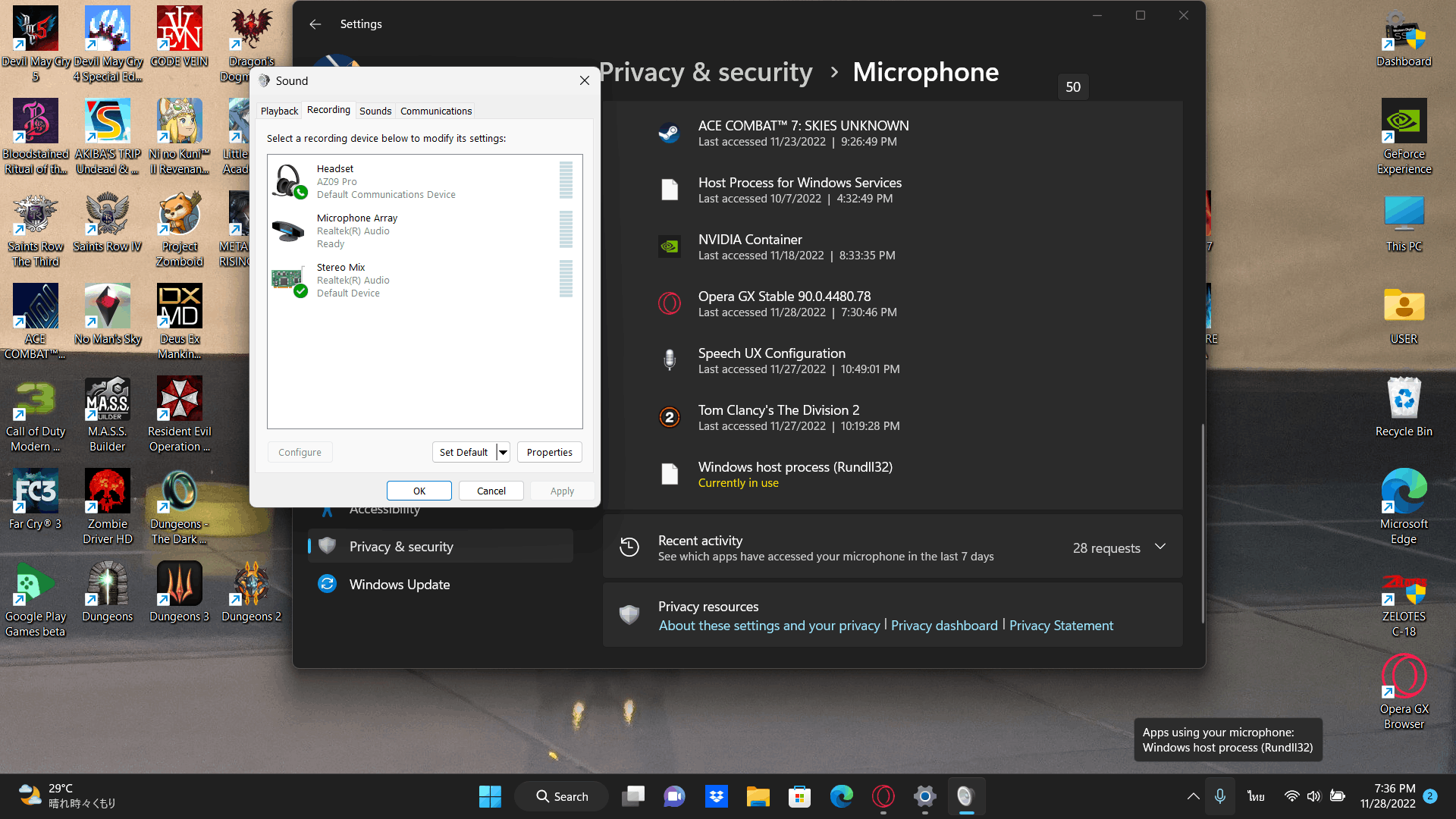Expand the Recent activity section
This screenshot has width=1456, height=819.
1159,547
